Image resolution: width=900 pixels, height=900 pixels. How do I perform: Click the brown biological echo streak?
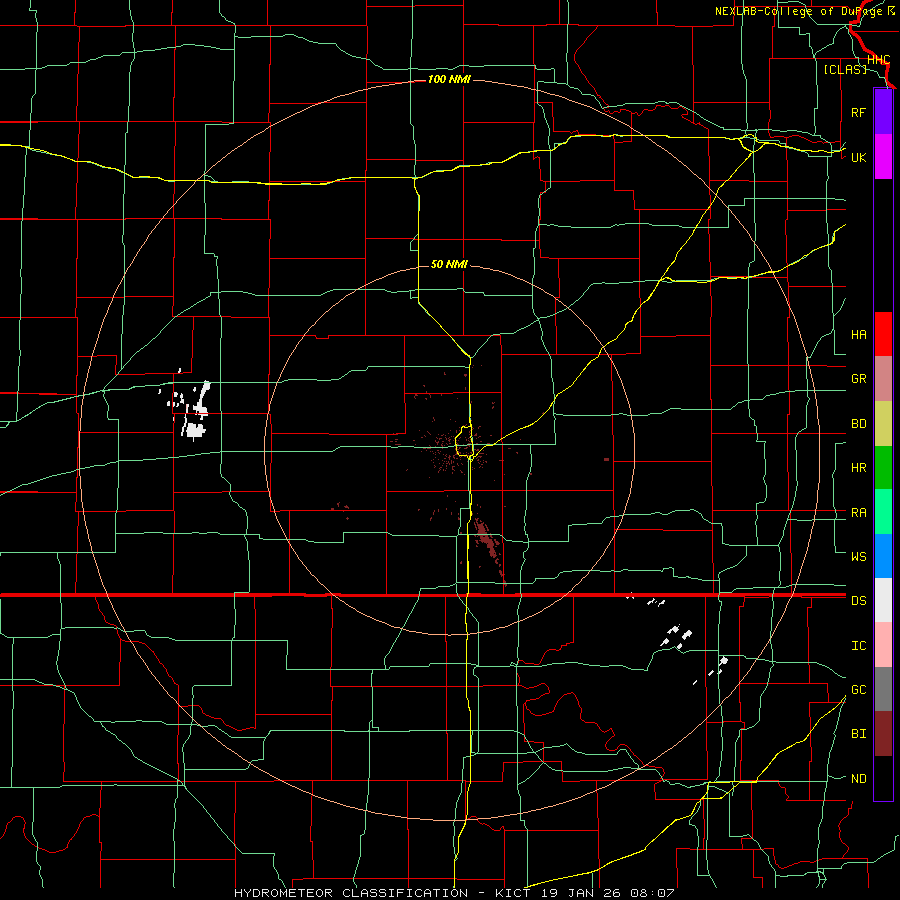[x=486, y=538]
